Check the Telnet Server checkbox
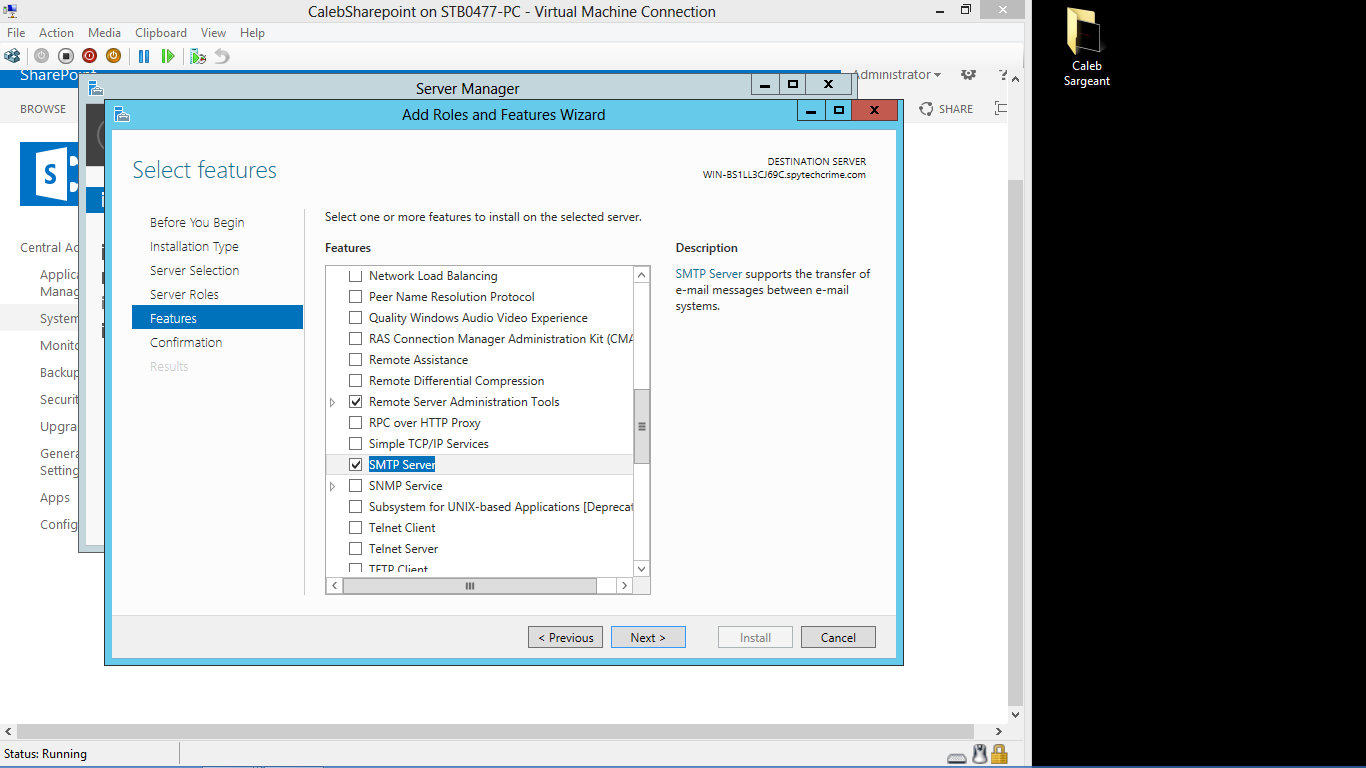Image resolution: width=1366 pixels, height=768 pixels. (x=355, y=549)
